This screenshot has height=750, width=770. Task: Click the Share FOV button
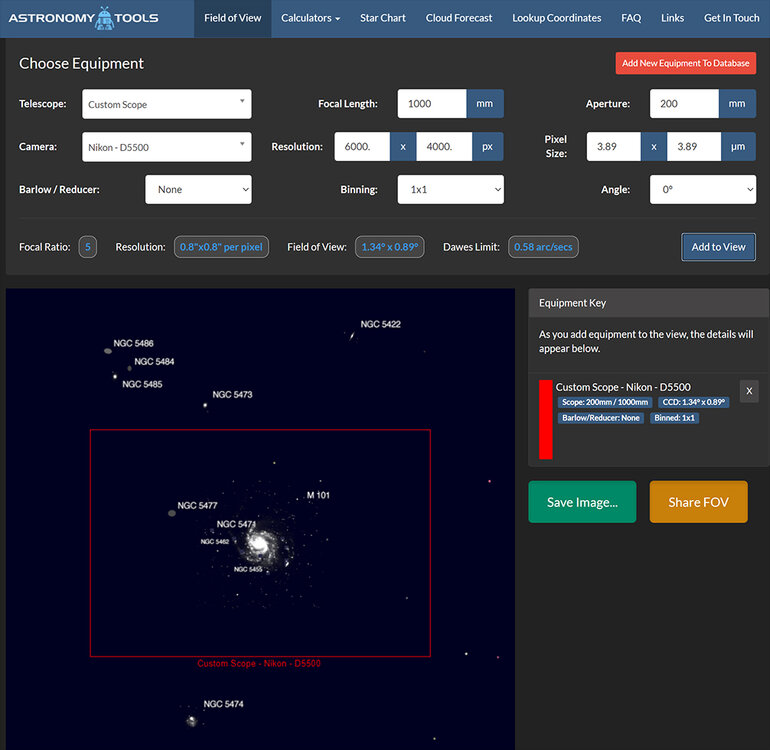click(x=698, y=502)
